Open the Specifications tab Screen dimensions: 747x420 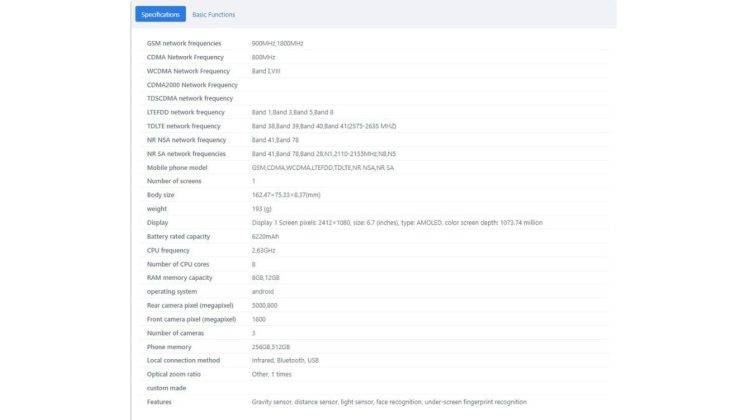pyautogui.click(x=161, y=14)
